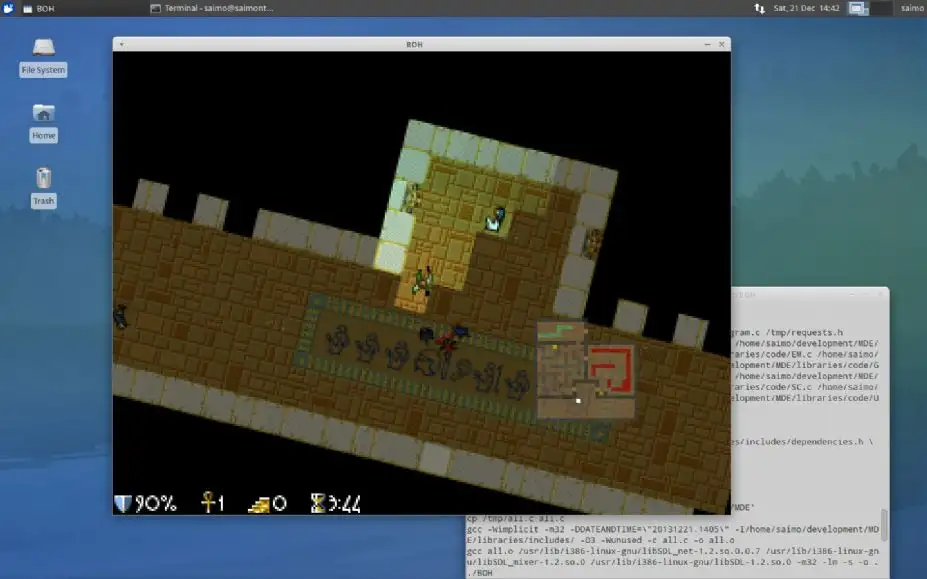The image size is (927, 579).
Task: Open the network connection indicator
Action: (760, 8)
